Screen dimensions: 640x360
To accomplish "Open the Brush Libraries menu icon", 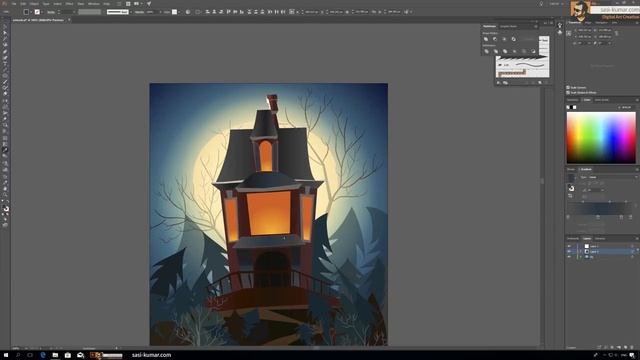I will point(498,83).
